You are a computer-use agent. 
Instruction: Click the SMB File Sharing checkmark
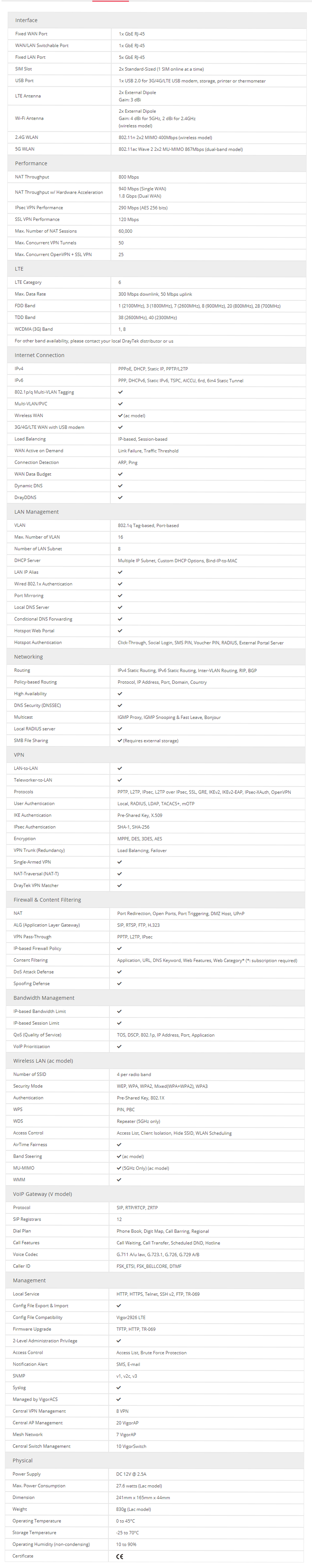[119, 741]
